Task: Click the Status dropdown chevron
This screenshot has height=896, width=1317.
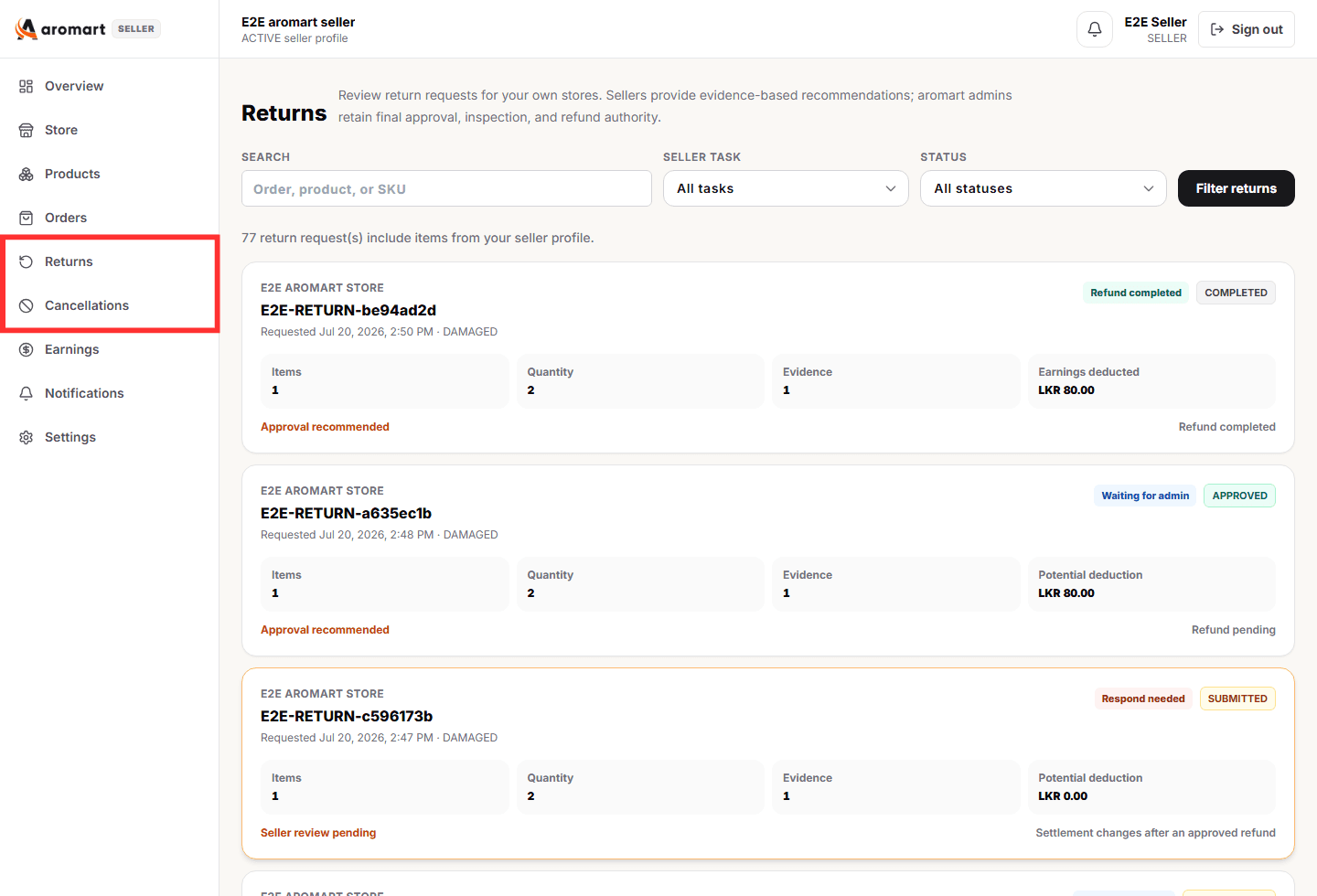Action: click(1149, 188)
